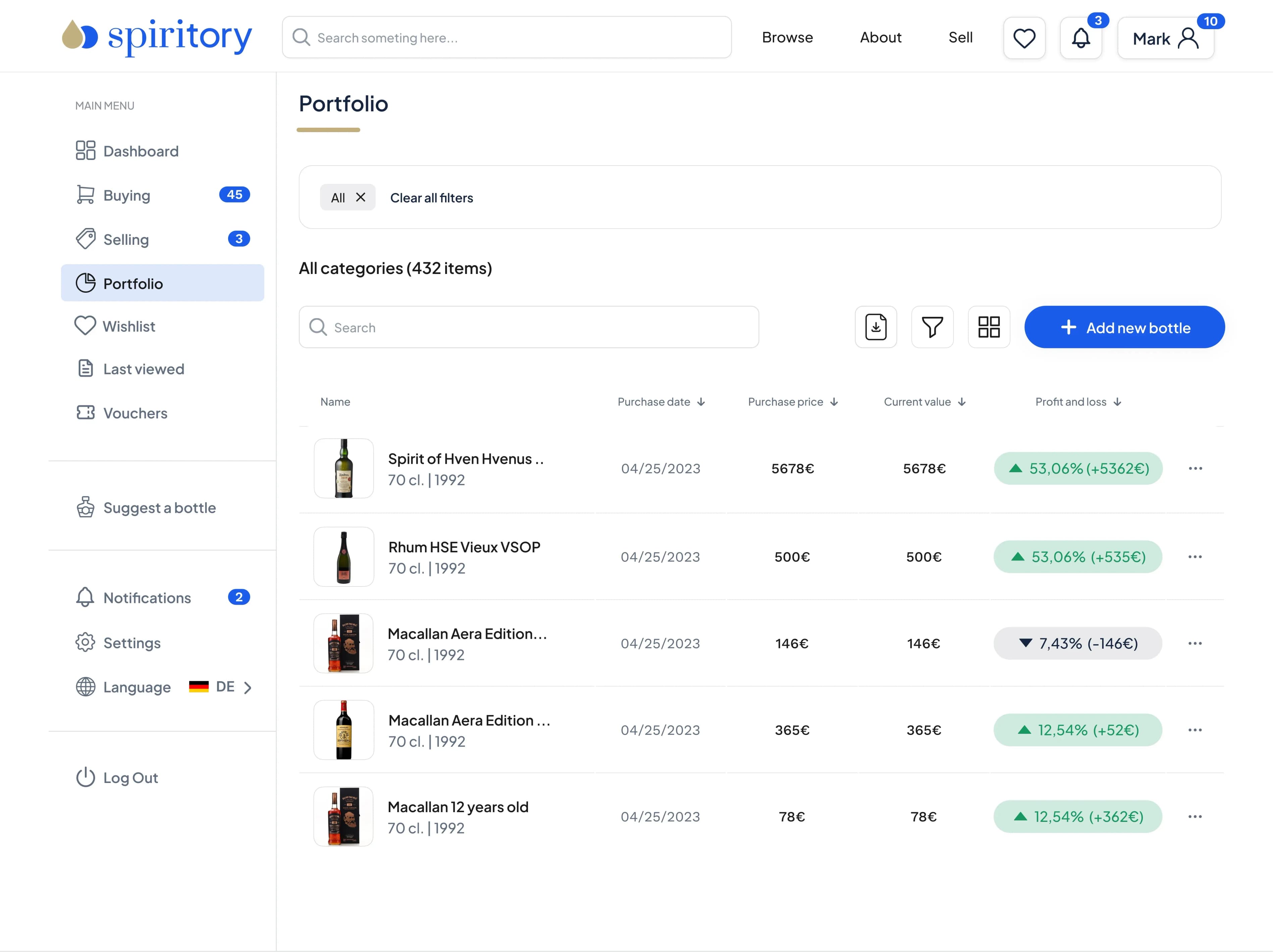
Task: Open Macallan 12 years old thumbnail
Action: tap(343, 816)
